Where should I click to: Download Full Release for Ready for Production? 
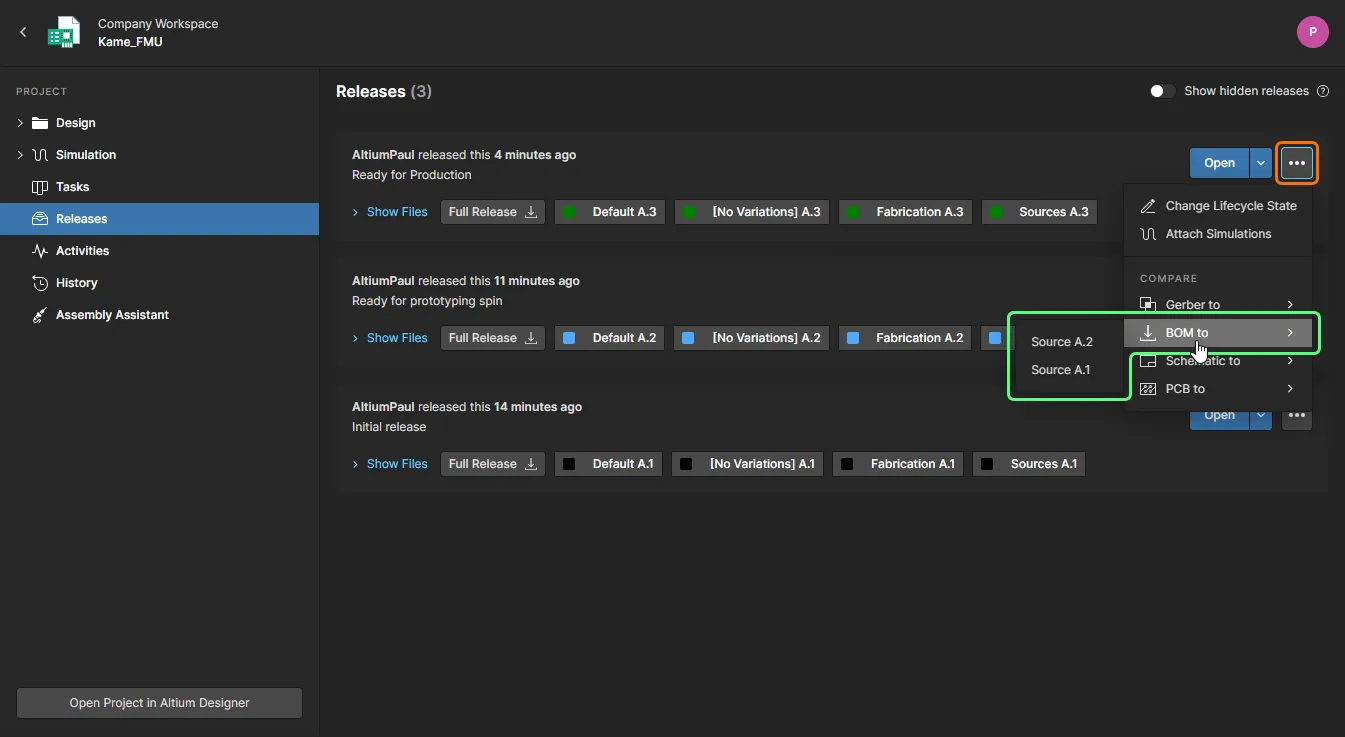[493, 212]
